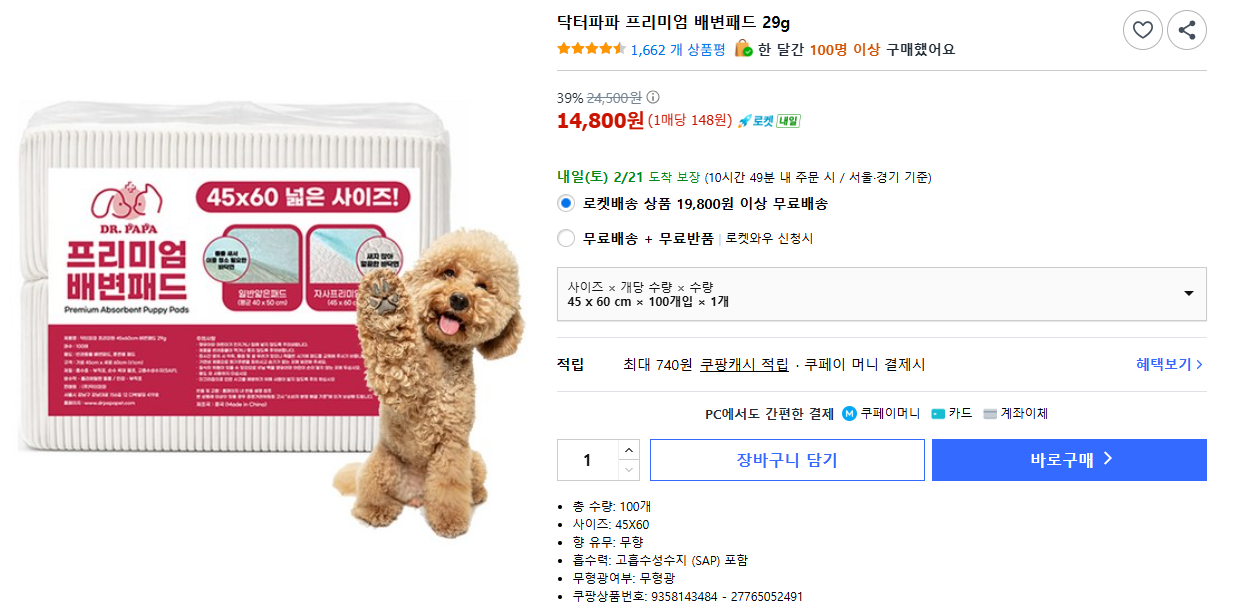The width and height of the screenshot is (1248, 616).
Task: Click the price info circle icon
Action: coord(653,97)
